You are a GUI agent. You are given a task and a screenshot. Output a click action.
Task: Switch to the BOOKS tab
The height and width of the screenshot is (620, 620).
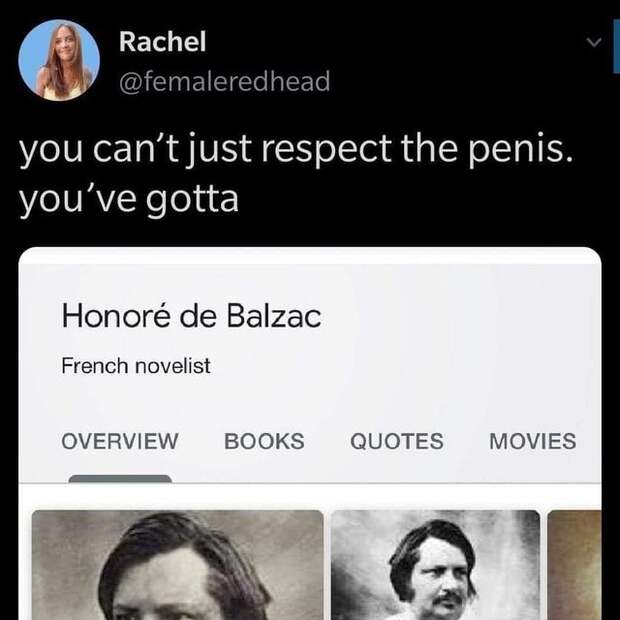pyautogui.click(x=264, y=441)
